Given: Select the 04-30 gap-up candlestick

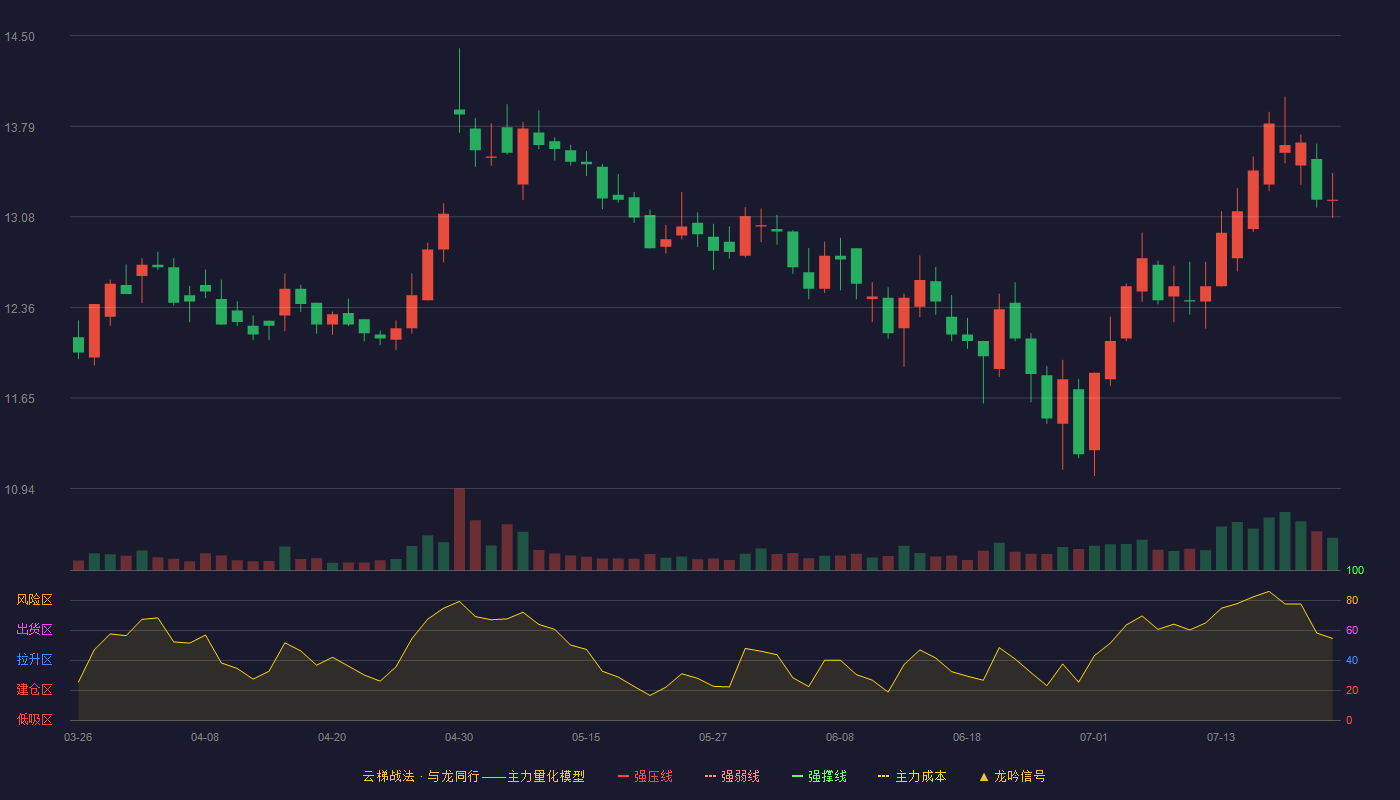Looking at the screenshot, I should point(459,111).
